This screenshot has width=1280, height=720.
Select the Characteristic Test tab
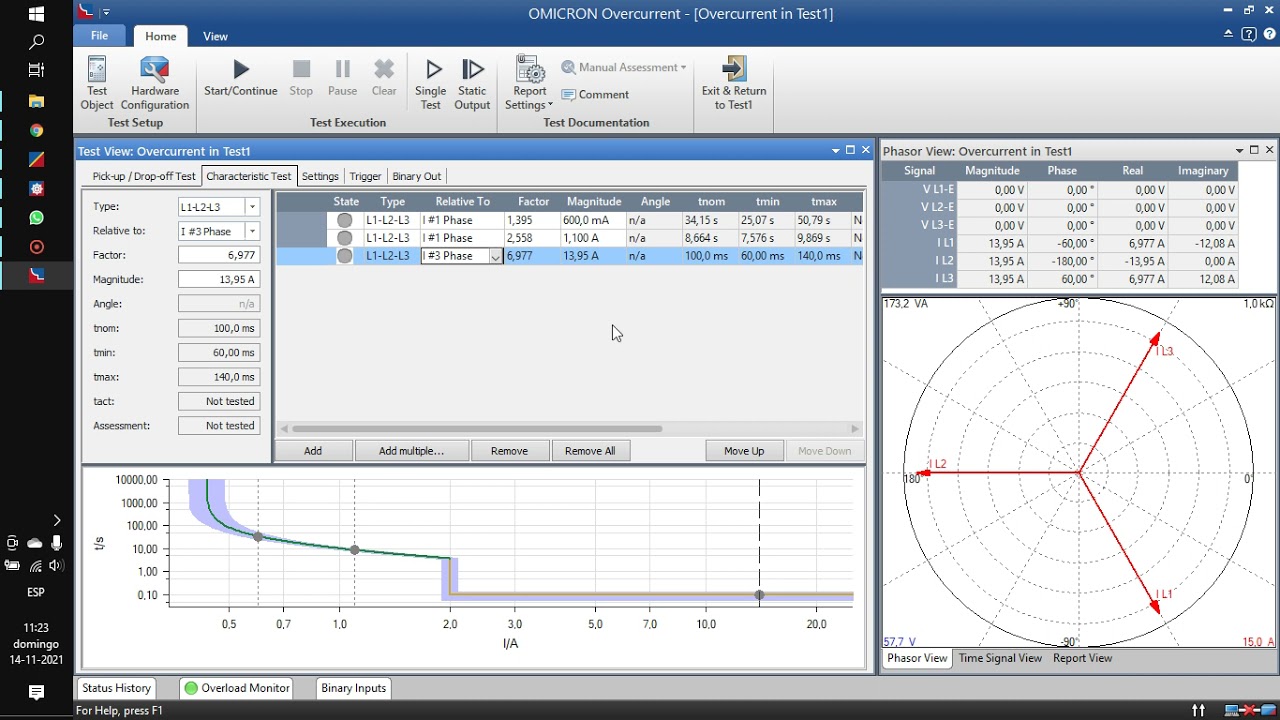tap(249, 176)
